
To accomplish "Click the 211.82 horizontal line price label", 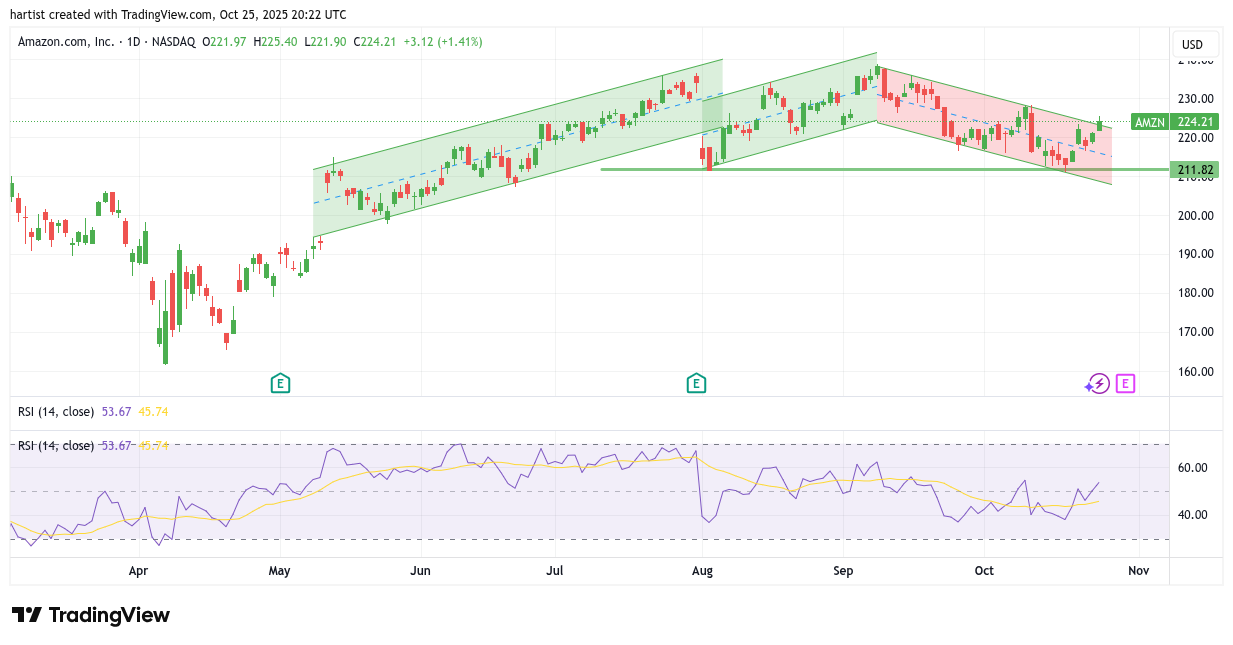I will pyautogui.click(x=1195, y=170).
